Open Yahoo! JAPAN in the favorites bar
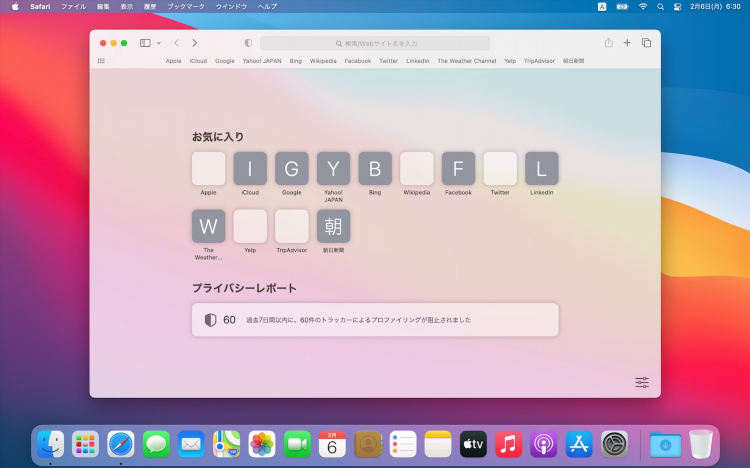 click(x=262, y=61)
